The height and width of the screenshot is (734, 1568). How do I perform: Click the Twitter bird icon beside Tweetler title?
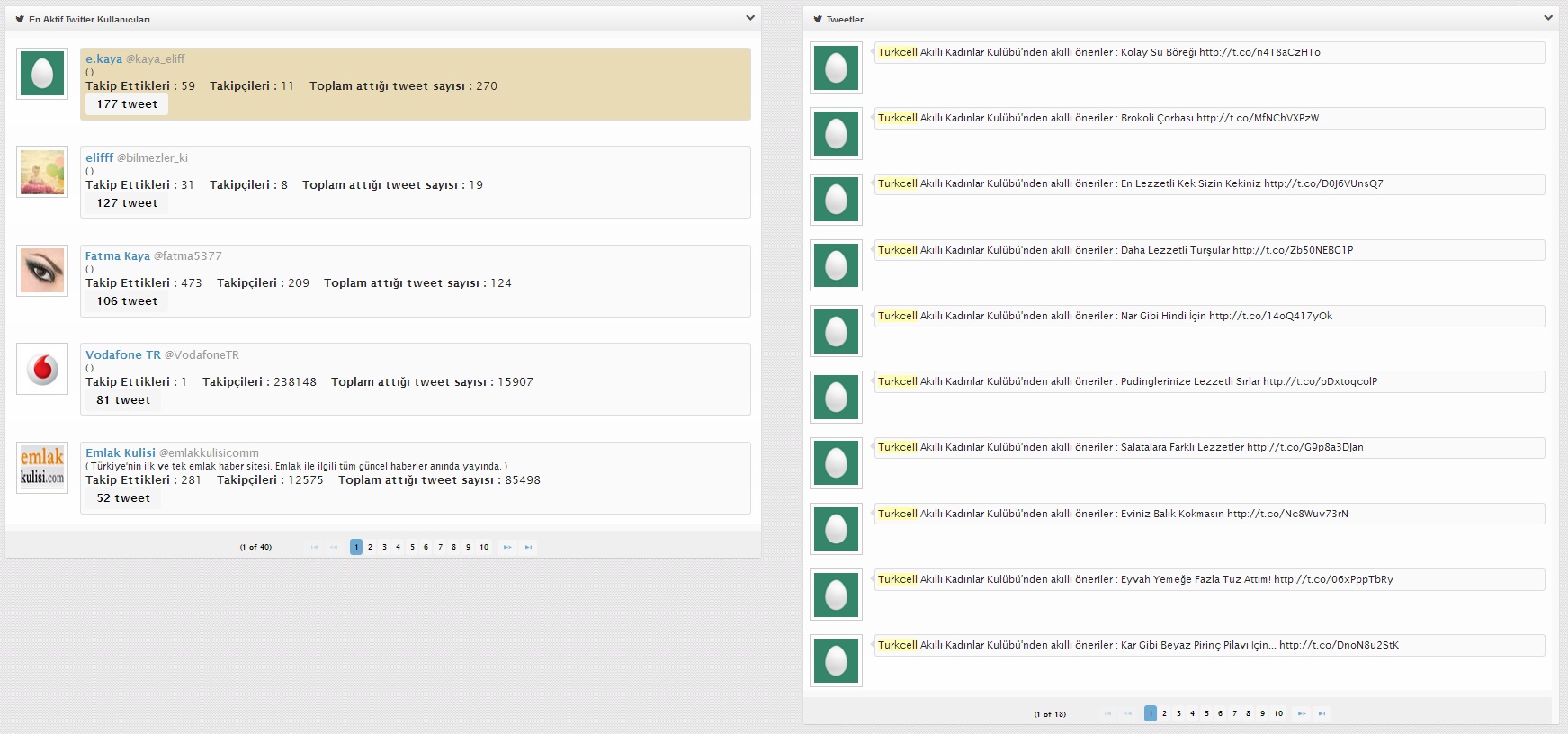pyautogui.click(x=818, y=19)
